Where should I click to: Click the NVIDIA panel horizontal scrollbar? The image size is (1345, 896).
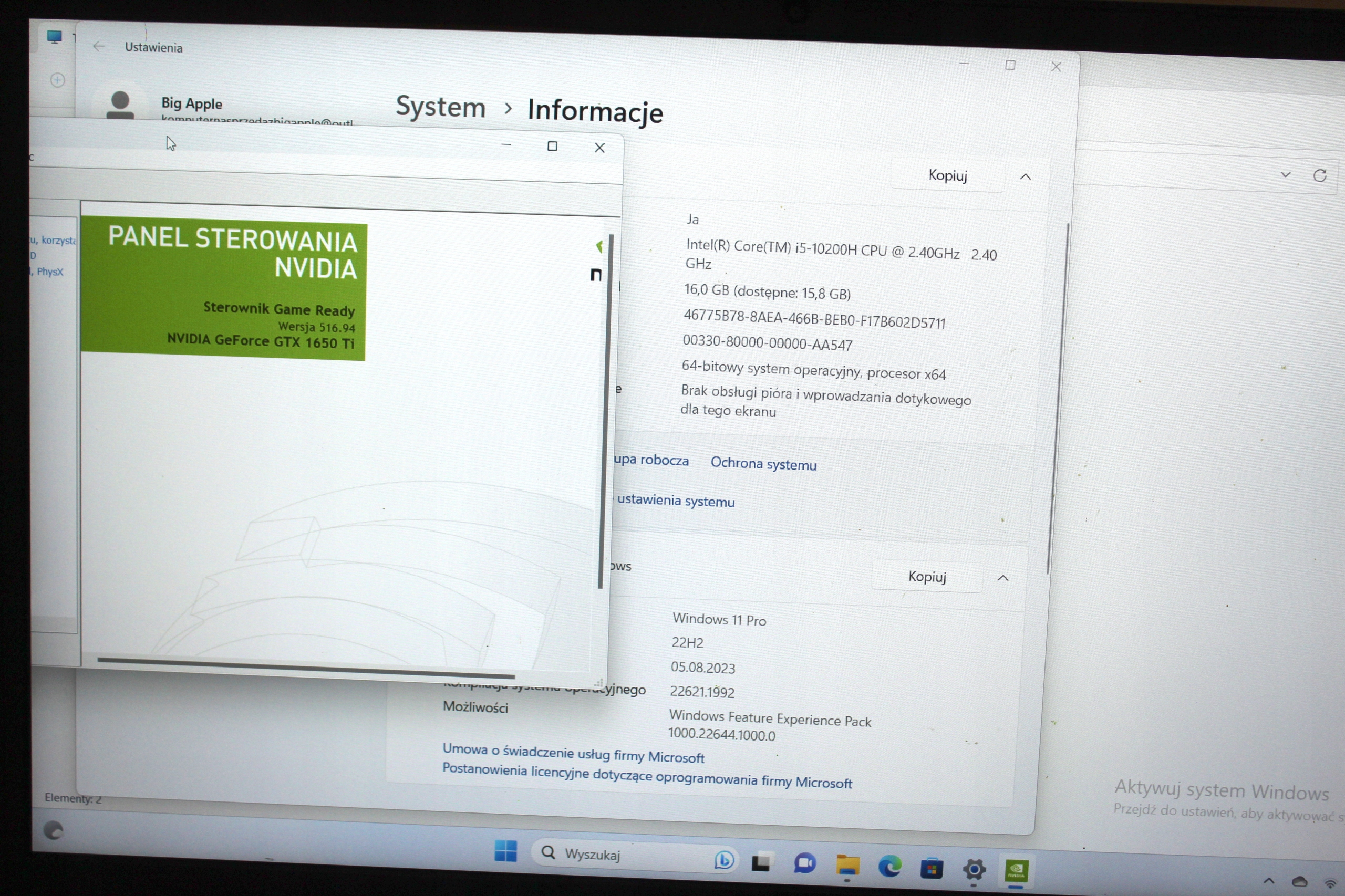tap(306, 668)
